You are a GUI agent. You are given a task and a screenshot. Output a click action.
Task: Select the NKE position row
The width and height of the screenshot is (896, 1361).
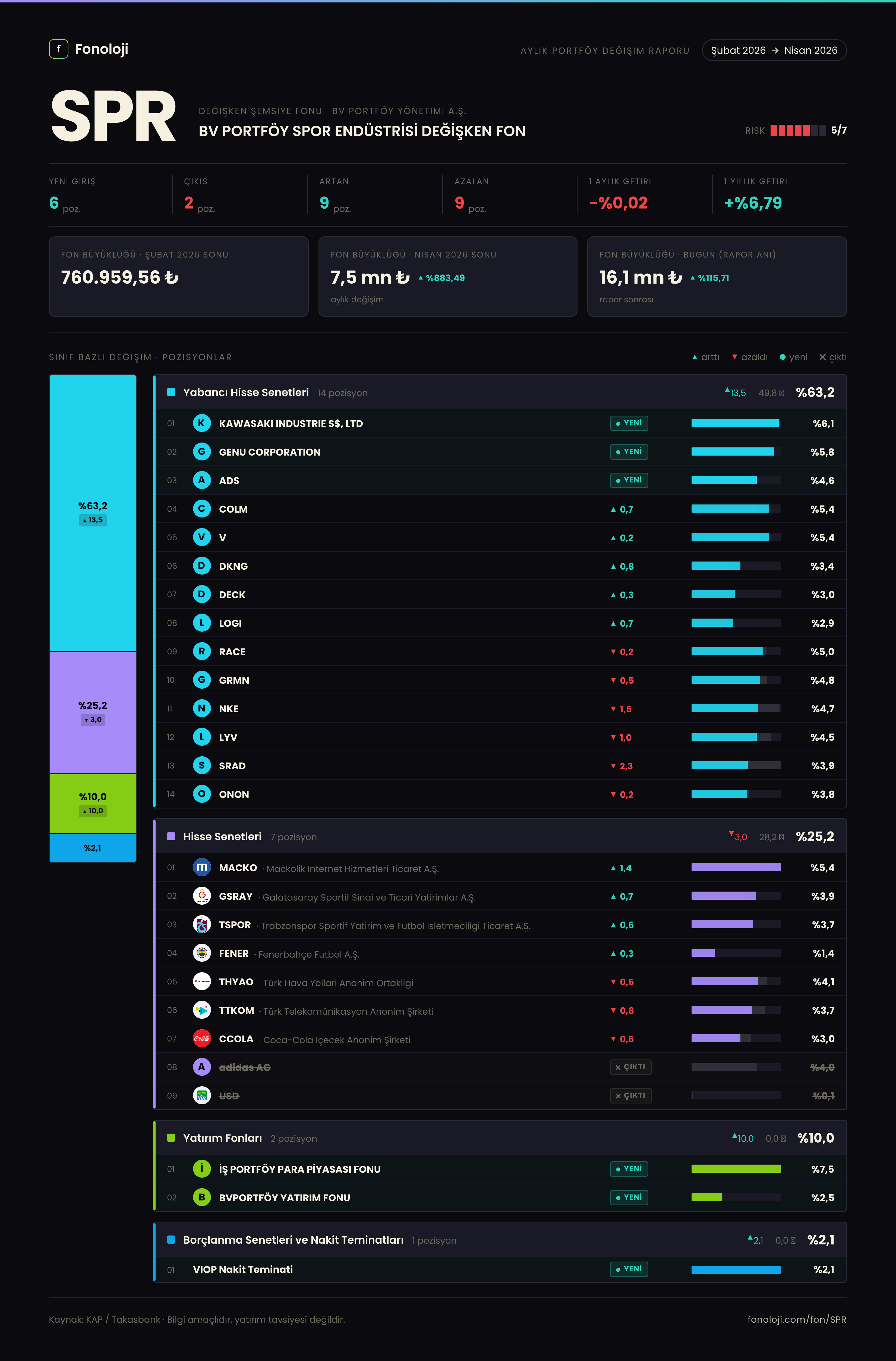click(x=501, y=708)
